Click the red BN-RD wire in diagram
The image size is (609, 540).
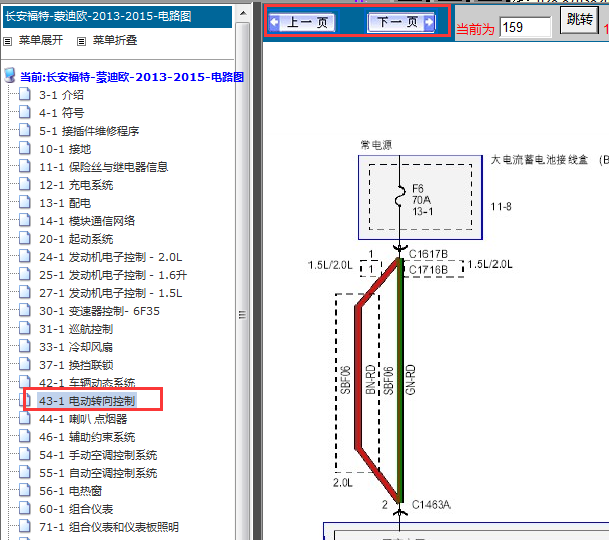358,377
